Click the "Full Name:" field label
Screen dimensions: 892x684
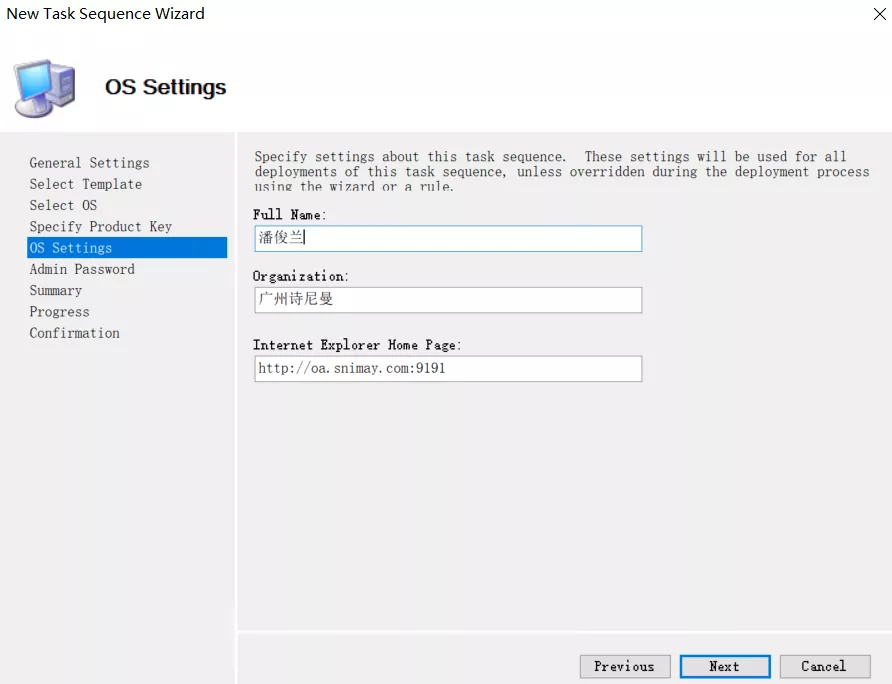(x=289, y=214)
